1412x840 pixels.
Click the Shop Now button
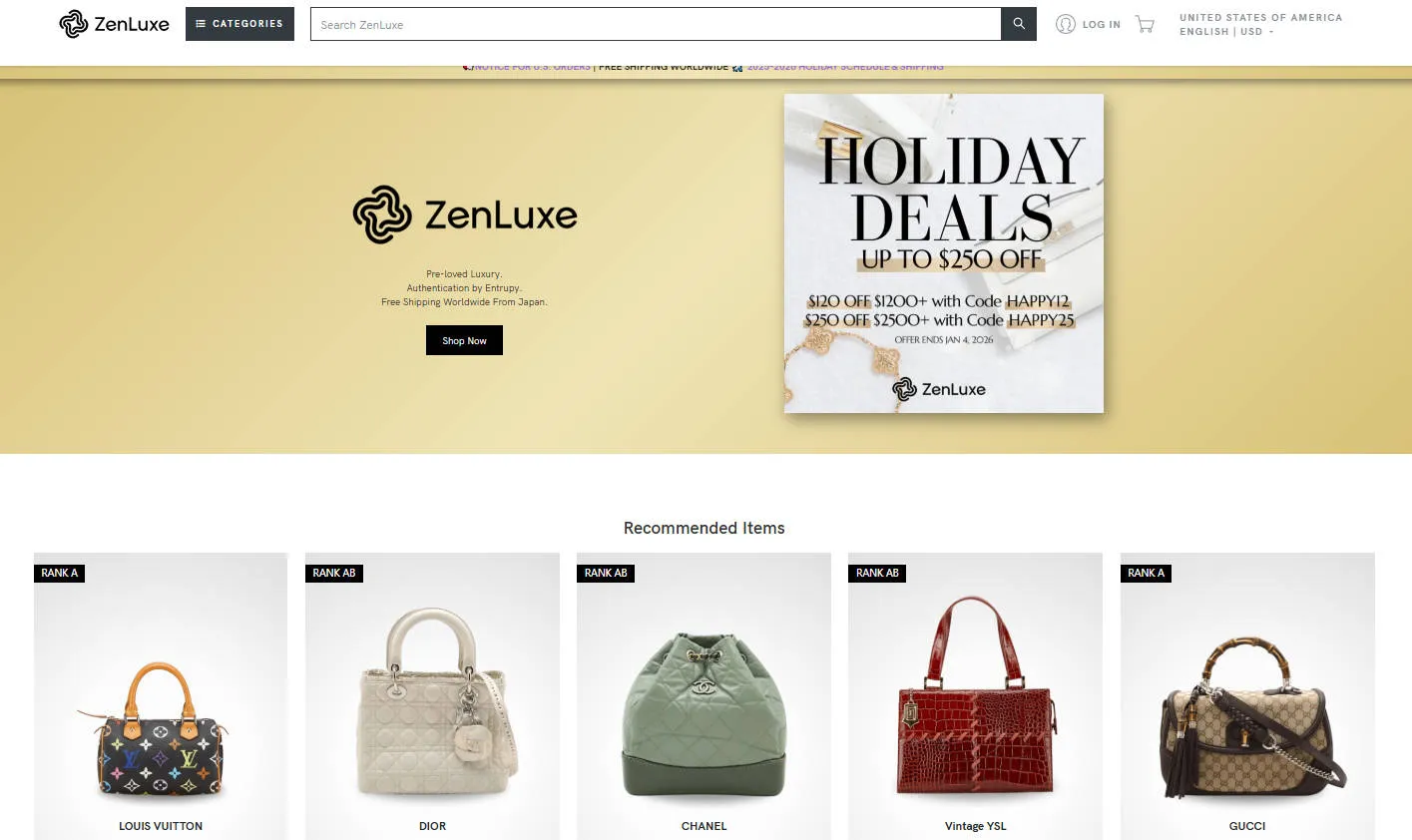click(464, 340)
